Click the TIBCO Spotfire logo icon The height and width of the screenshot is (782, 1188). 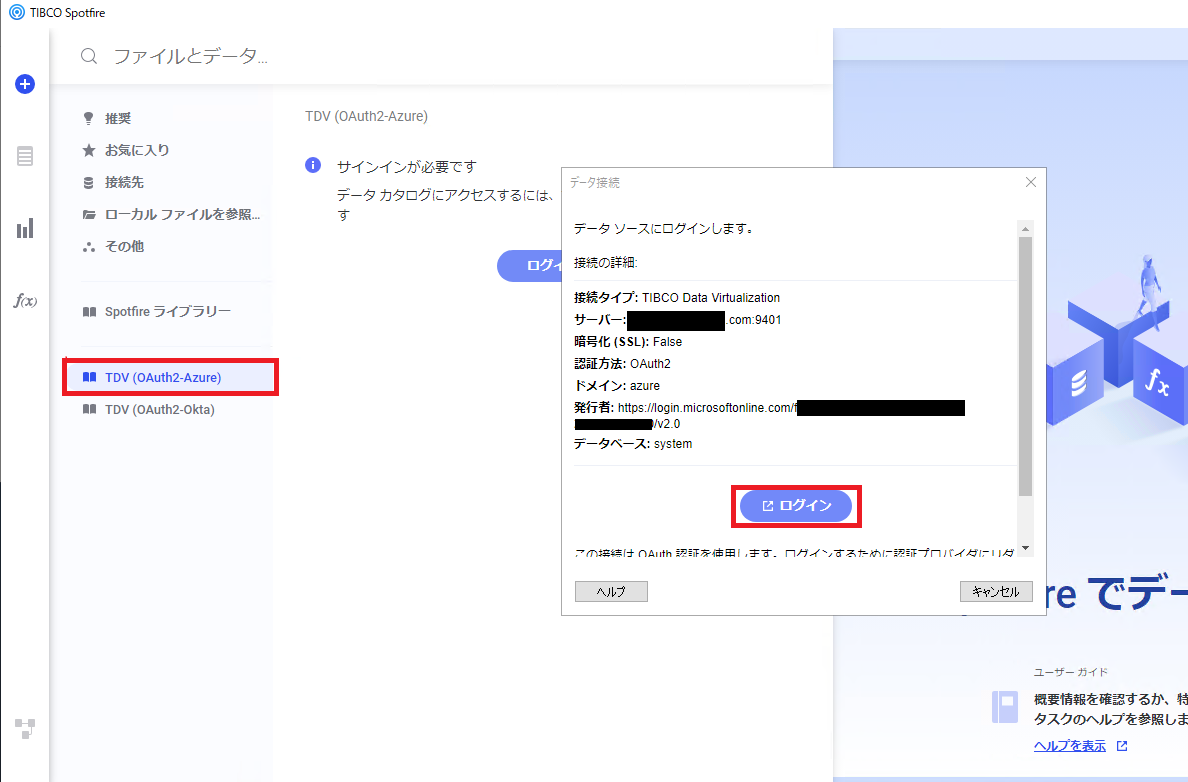[x=17, y=12]
